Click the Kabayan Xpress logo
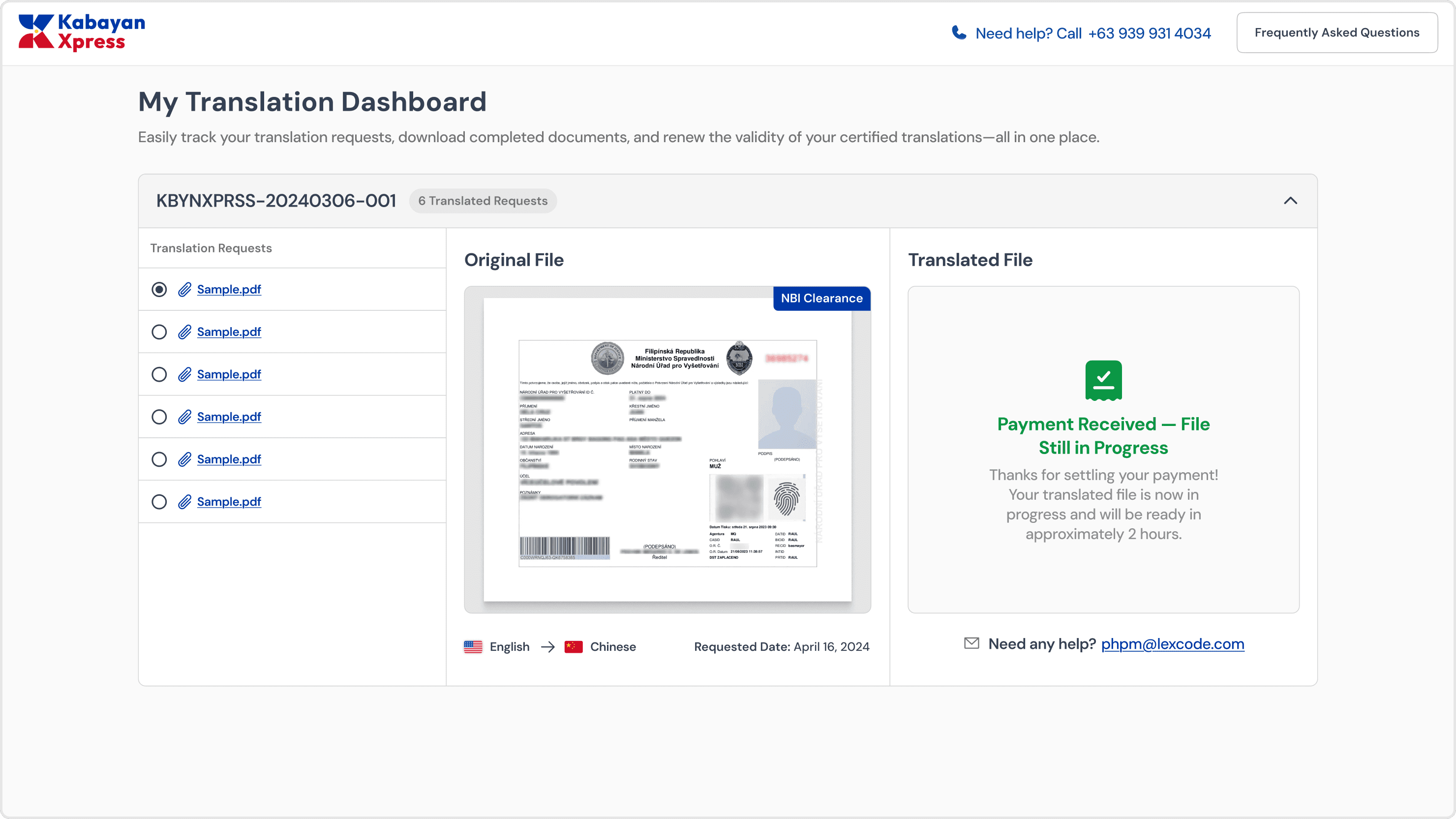Screen dimensions: 1456x819 (81, 32)
